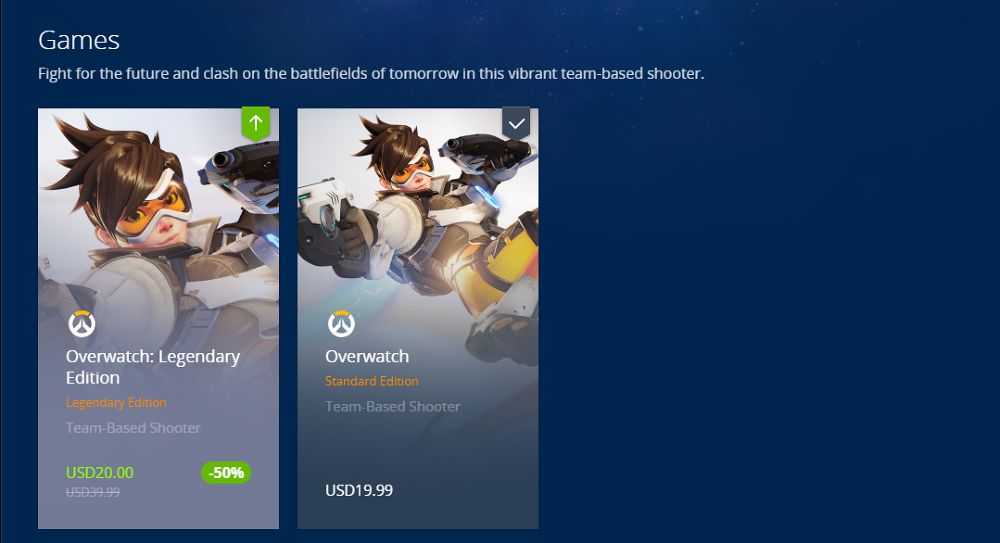Click the Games section heading

pos(79,40)
